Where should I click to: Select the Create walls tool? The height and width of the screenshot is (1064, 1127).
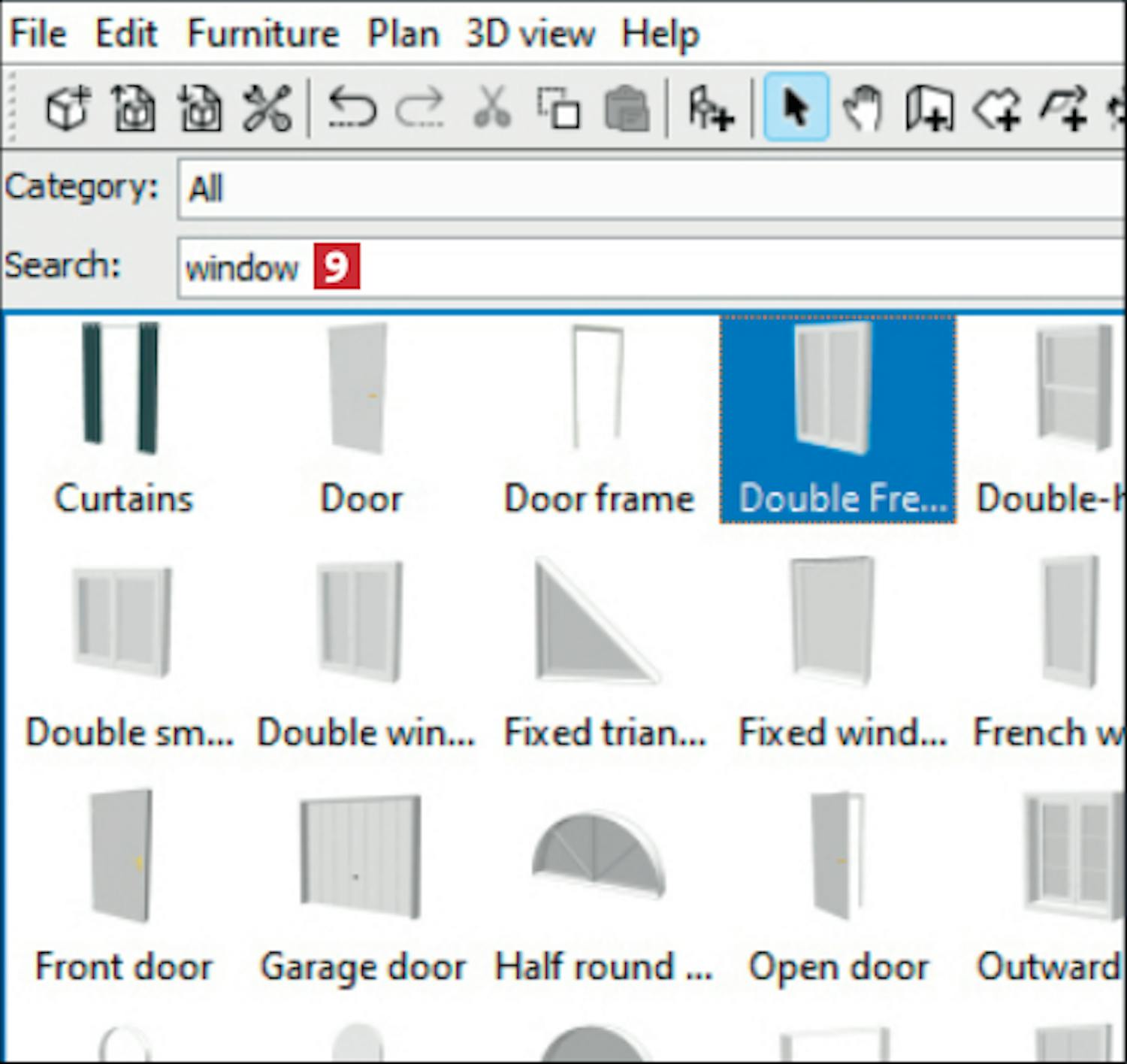pos(929,109)
